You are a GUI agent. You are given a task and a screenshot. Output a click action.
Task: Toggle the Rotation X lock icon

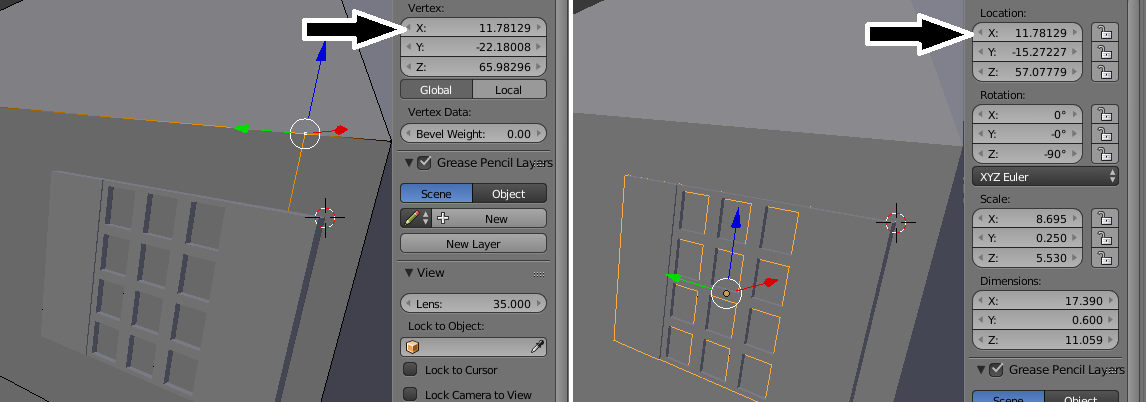1104,115
